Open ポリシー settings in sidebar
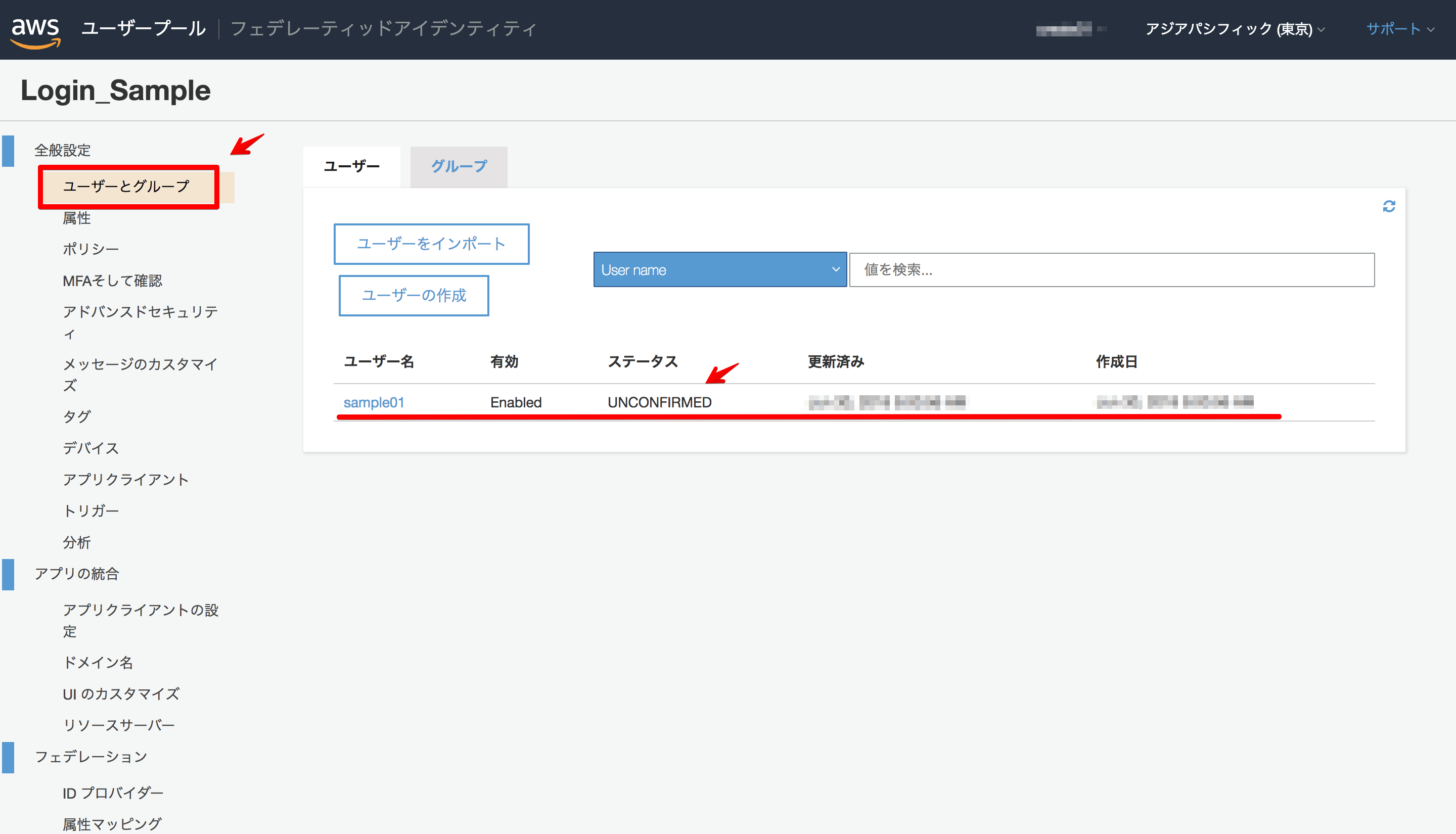Screen dimensions: 1456x834 click(90, 249)
